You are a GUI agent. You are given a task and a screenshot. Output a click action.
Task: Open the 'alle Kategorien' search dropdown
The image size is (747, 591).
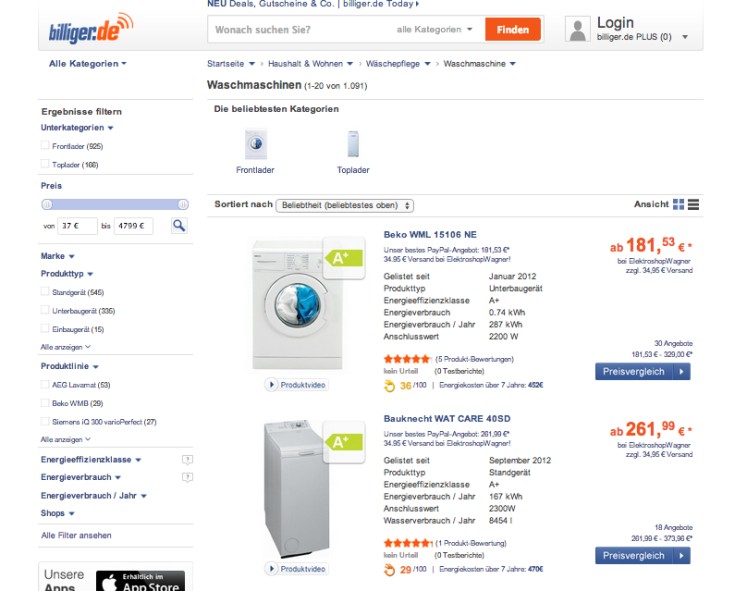[435, 30]
